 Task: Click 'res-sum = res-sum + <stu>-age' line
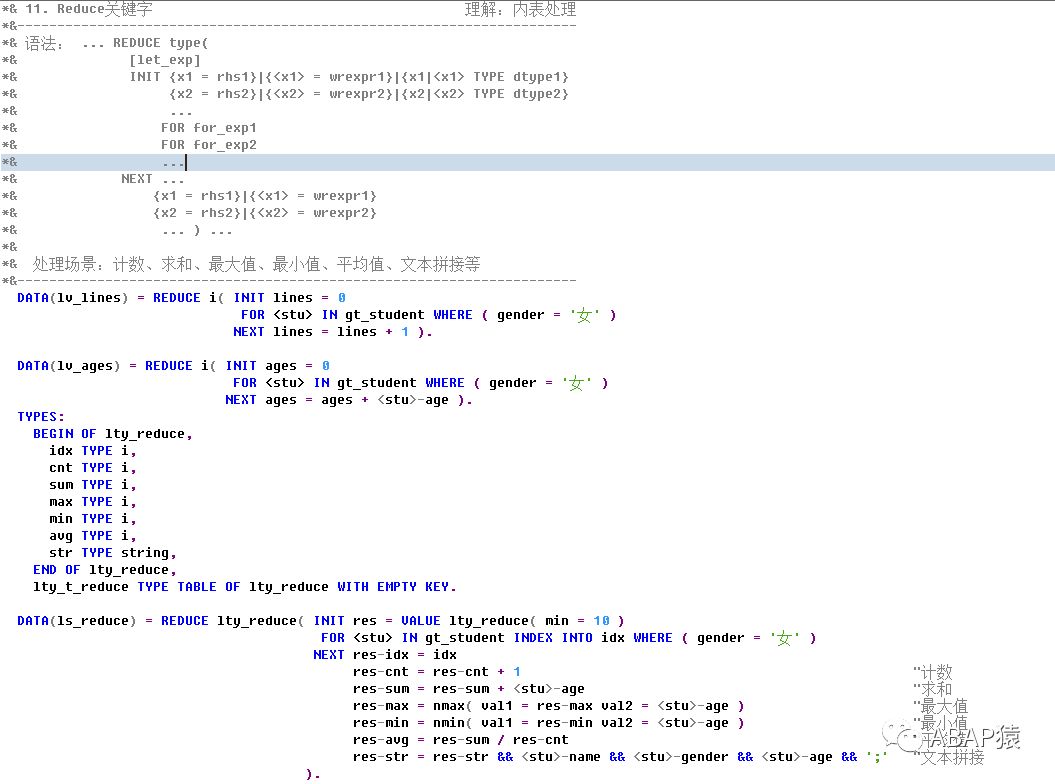coord(468,689)
